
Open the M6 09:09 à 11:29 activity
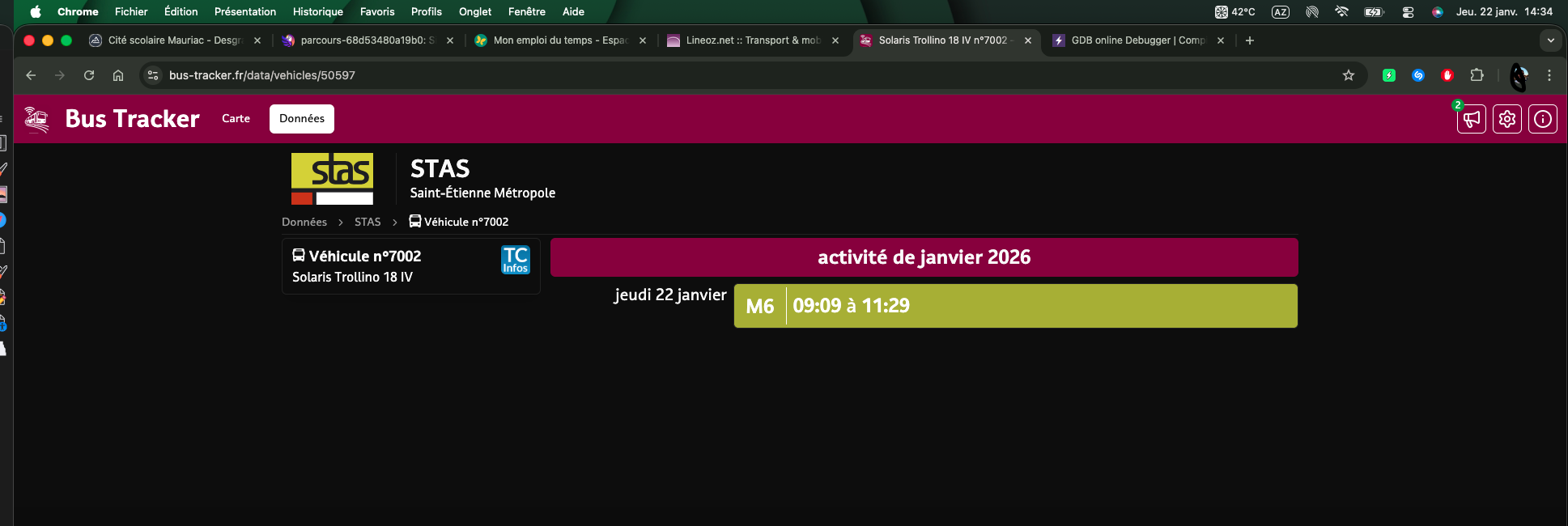[x=1015, y=306]
